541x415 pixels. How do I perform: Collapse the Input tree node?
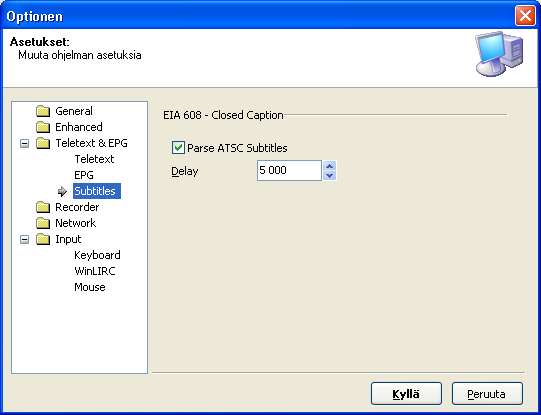(x=24, y=239)
